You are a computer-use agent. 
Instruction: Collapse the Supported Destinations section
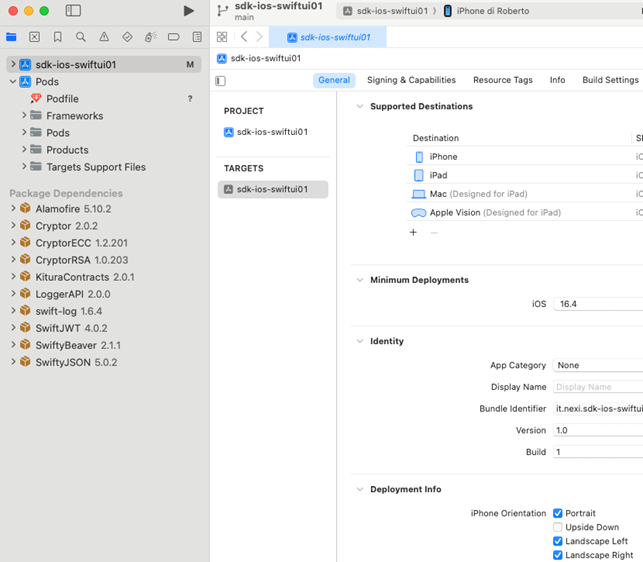360,107
